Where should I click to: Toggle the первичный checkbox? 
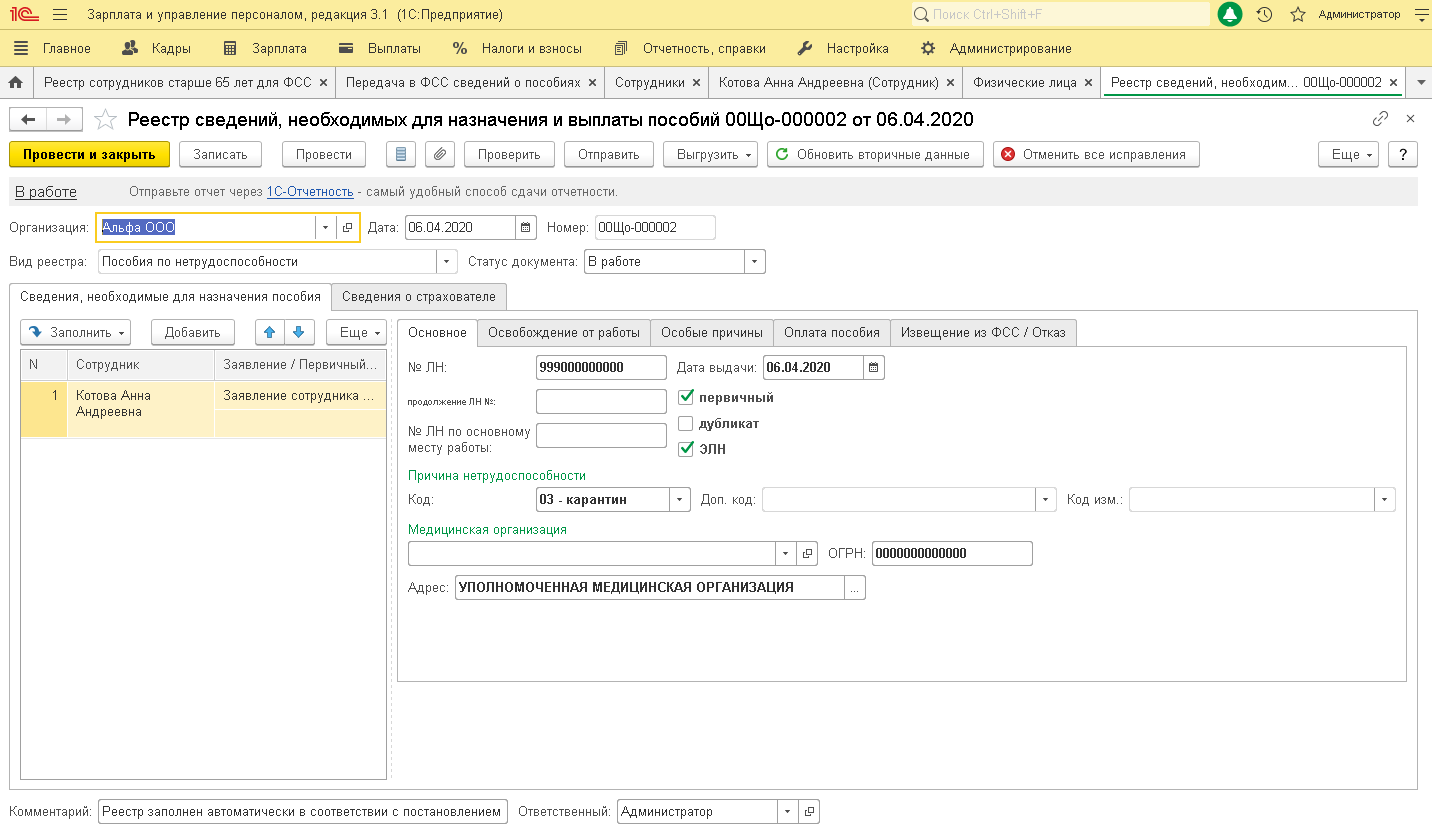686,397
